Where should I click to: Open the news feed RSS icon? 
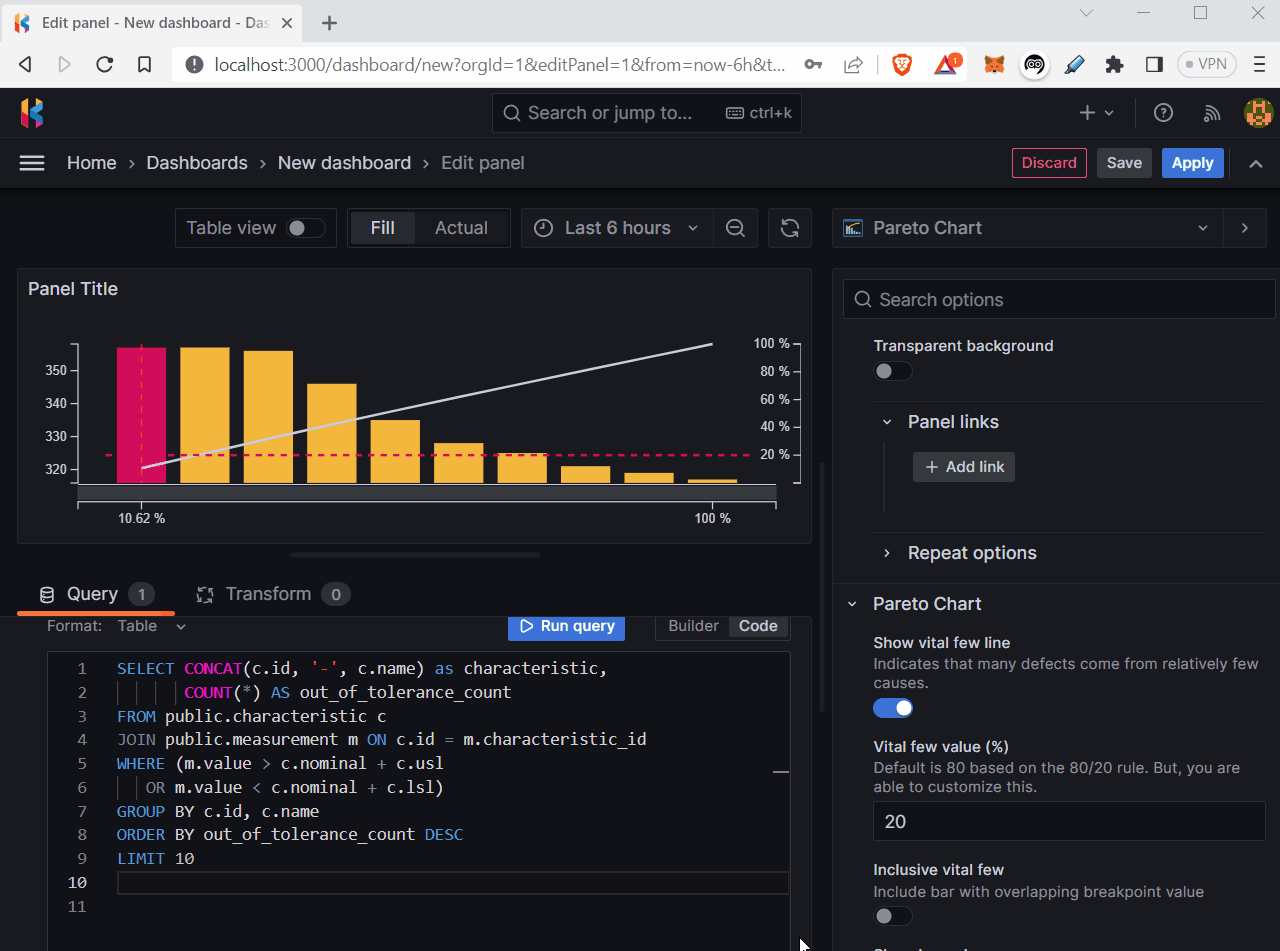click(1211, 112)
